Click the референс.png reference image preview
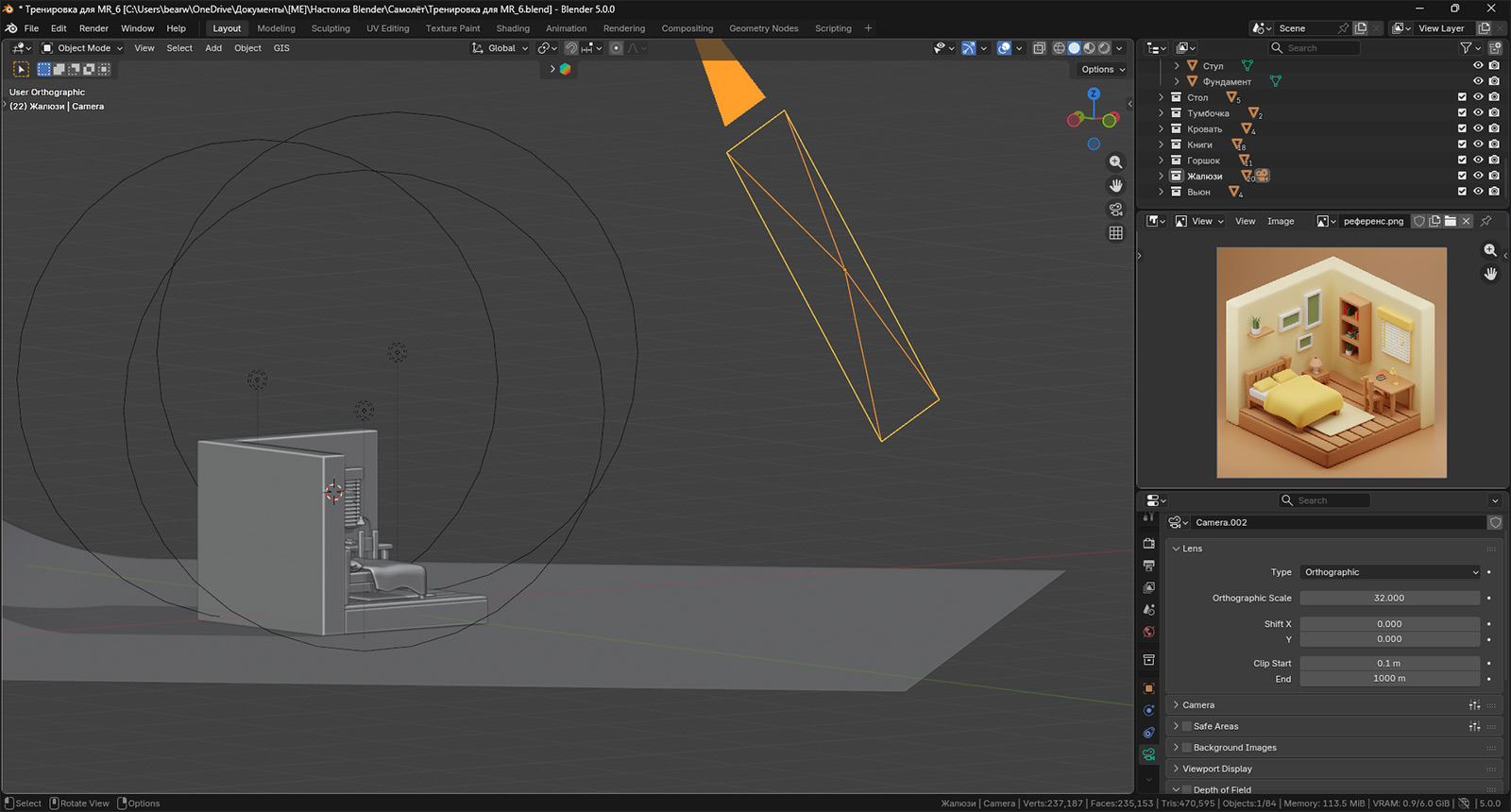1511x812 pixels. (1331, 363)
